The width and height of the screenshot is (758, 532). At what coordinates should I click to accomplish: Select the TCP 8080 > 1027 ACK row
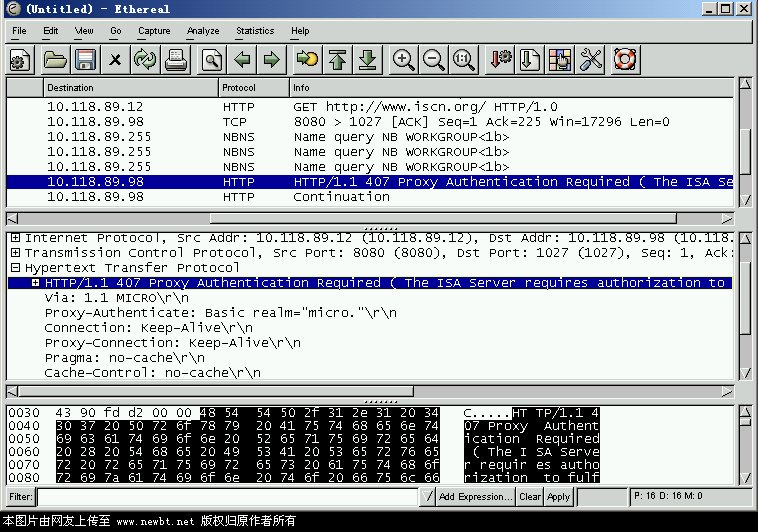tap(370, 122)
